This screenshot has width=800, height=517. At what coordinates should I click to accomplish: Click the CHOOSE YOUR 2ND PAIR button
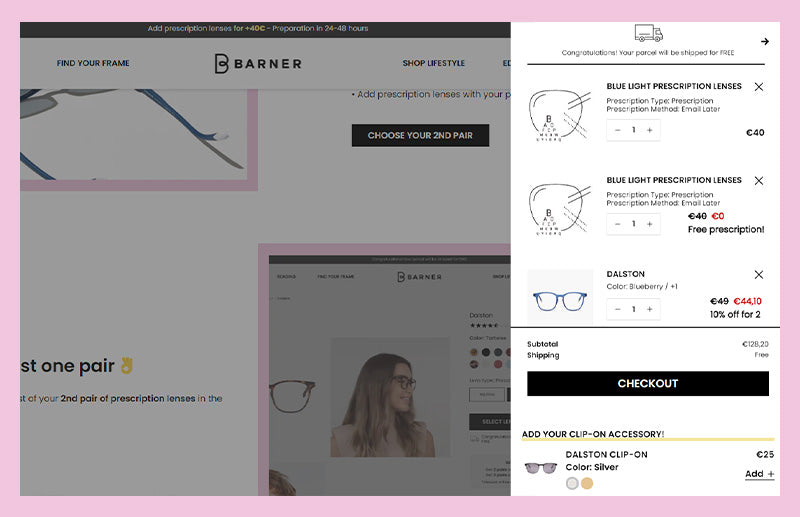point(420,135)
